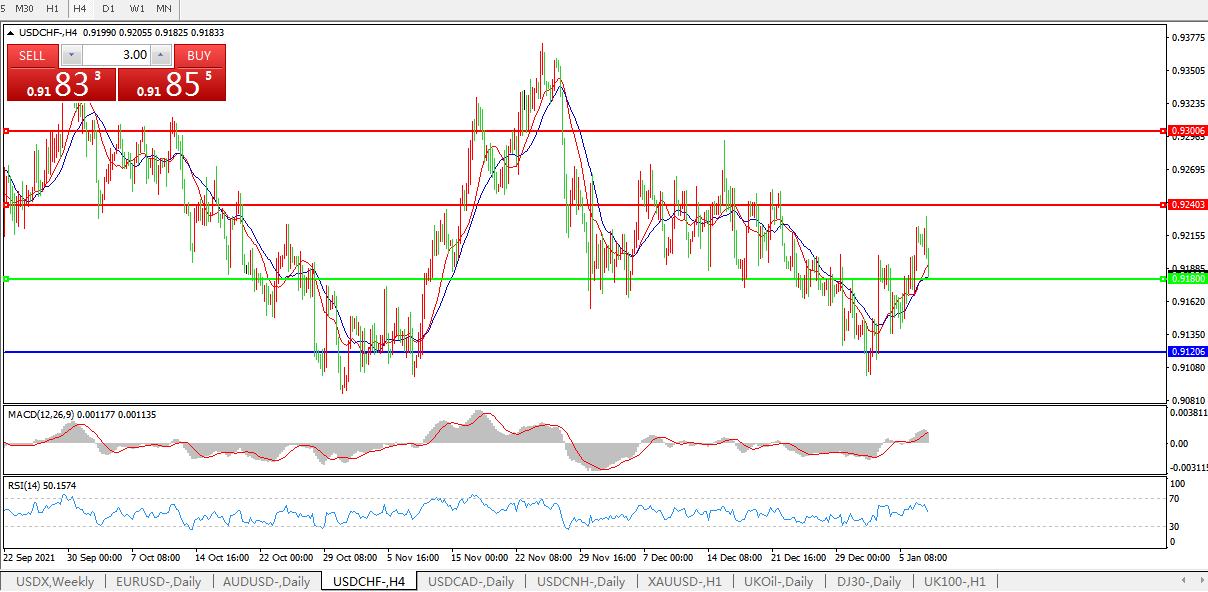Click the chart tabs scroll-right arrow

(1199, 581)
